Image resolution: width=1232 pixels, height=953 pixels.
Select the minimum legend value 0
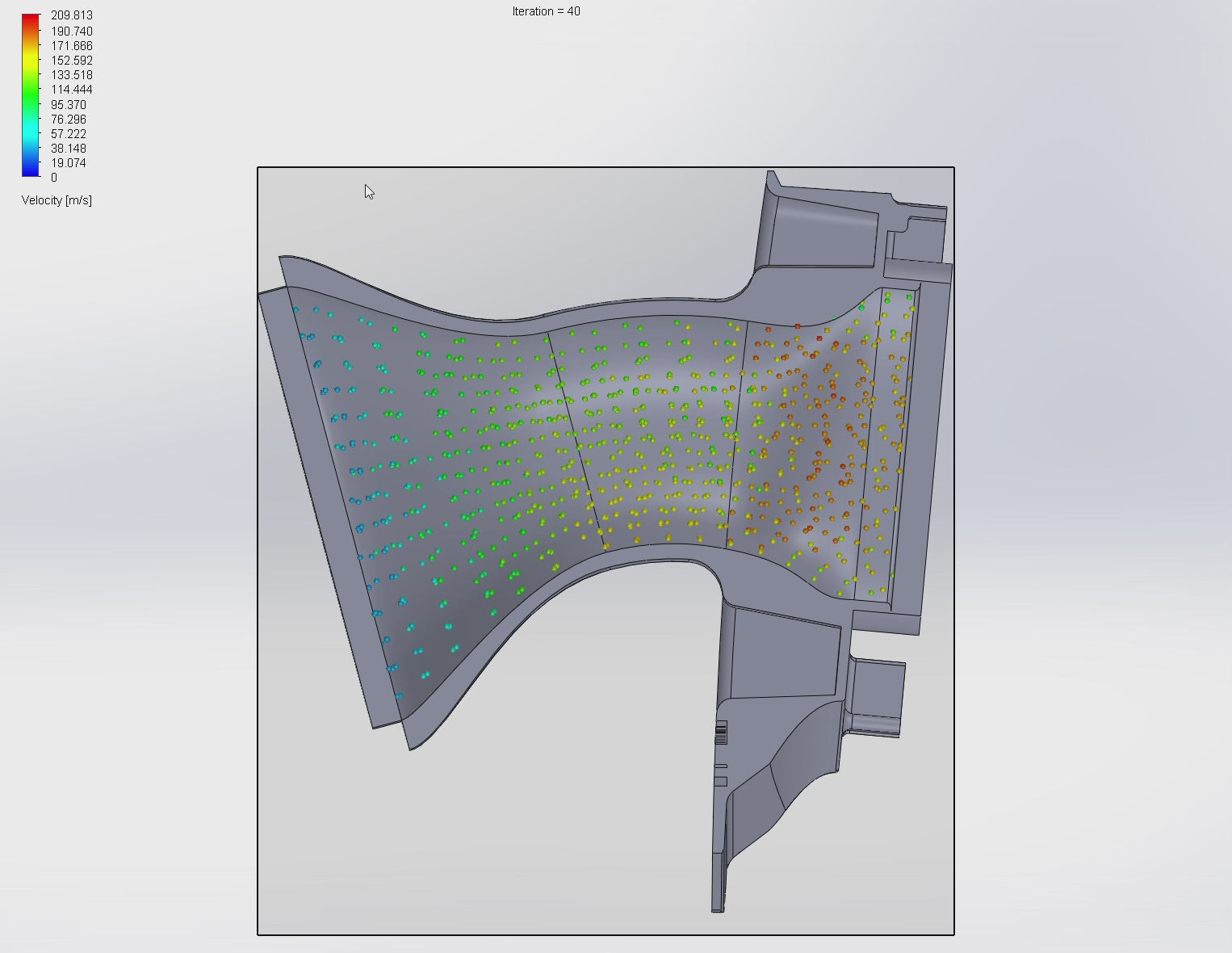pyautogui.click(x=54, y=178)
